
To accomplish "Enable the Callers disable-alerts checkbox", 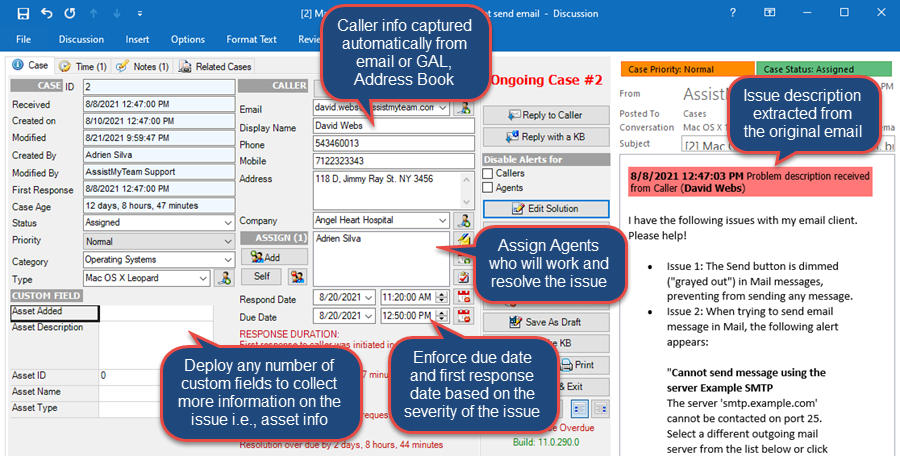I will (489, 173).
